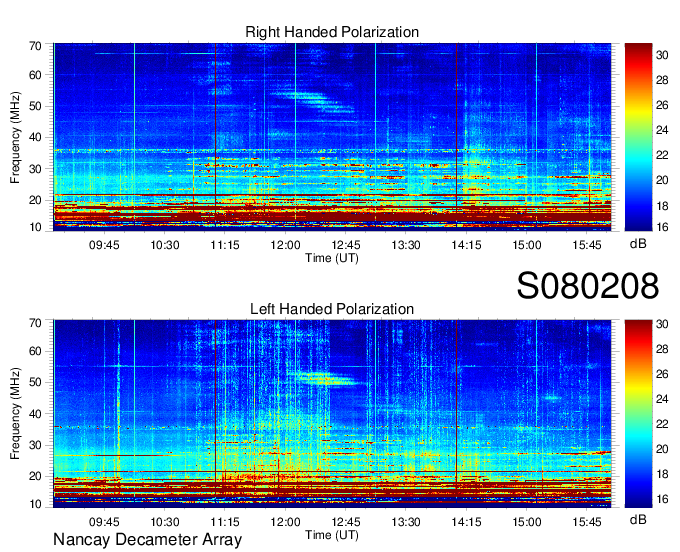Image resolution: width=680 pixels, height=552 pixels.
Task: Click the 16 dB value on upper colorbar
Action: point(662,227)
